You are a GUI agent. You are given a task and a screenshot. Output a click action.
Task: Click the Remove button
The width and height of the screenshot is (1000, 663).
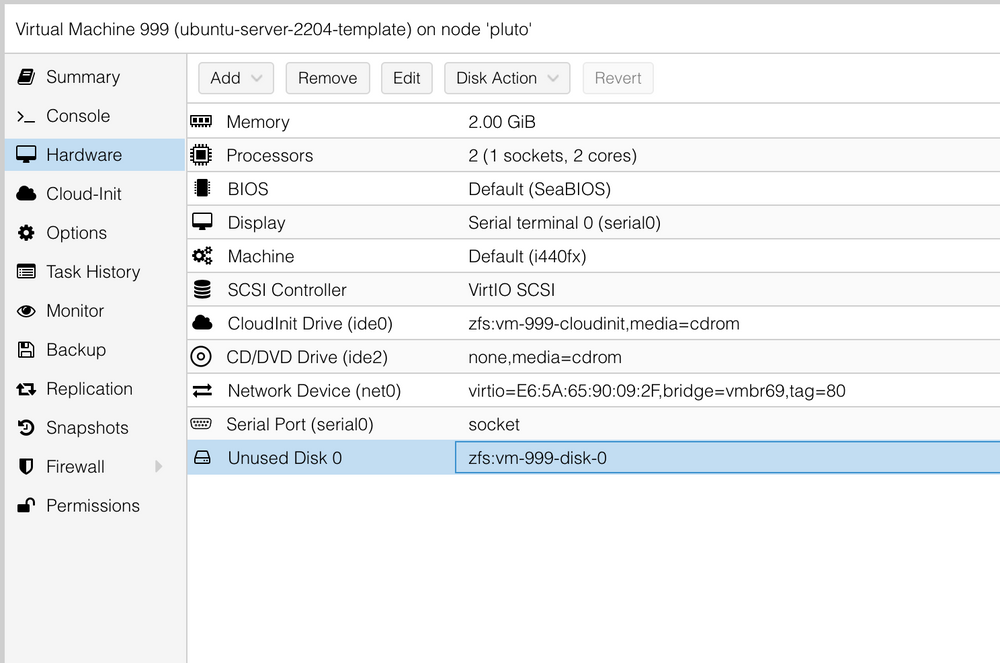coord(327,78)
